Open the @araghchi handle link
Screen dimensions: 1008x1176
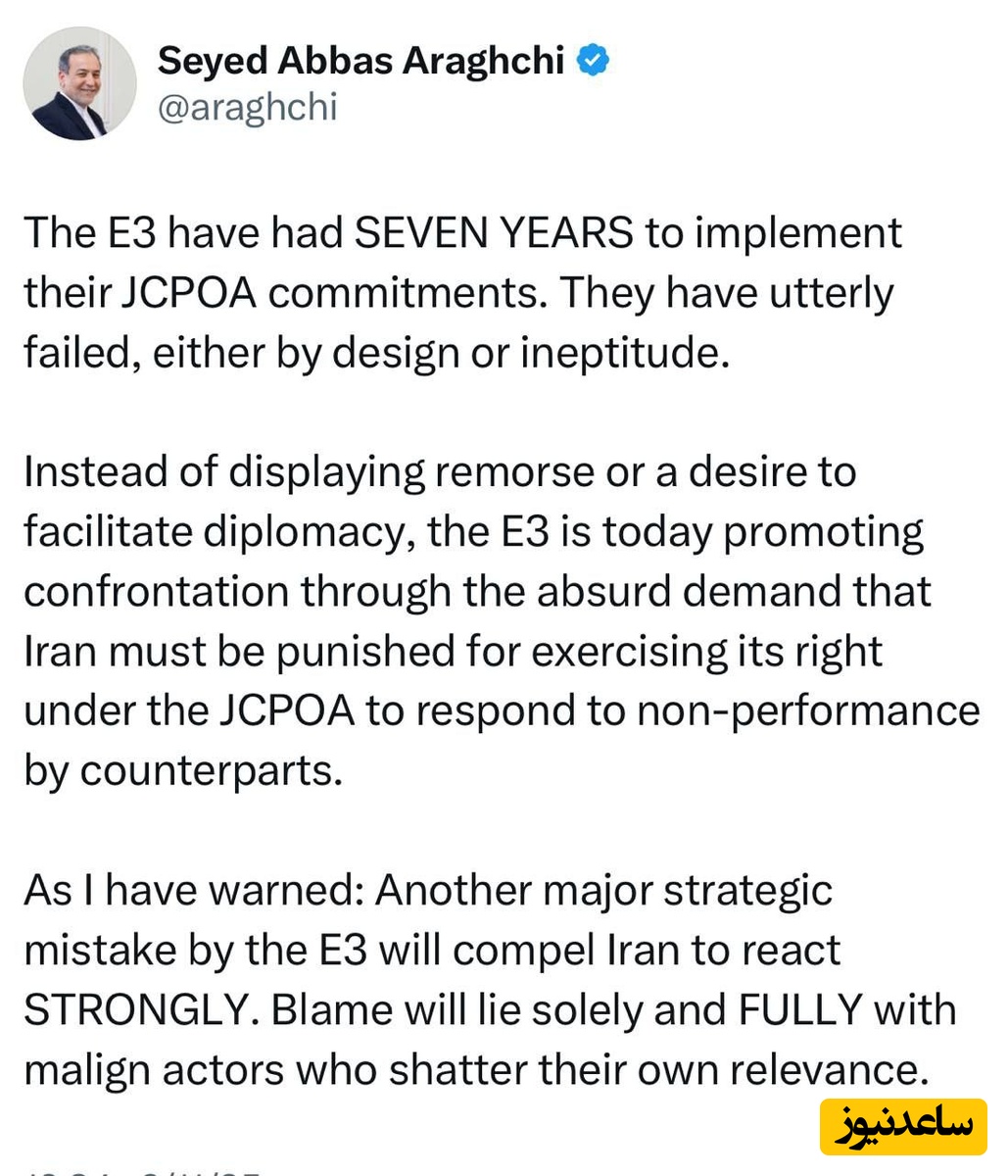click(247, 108)
